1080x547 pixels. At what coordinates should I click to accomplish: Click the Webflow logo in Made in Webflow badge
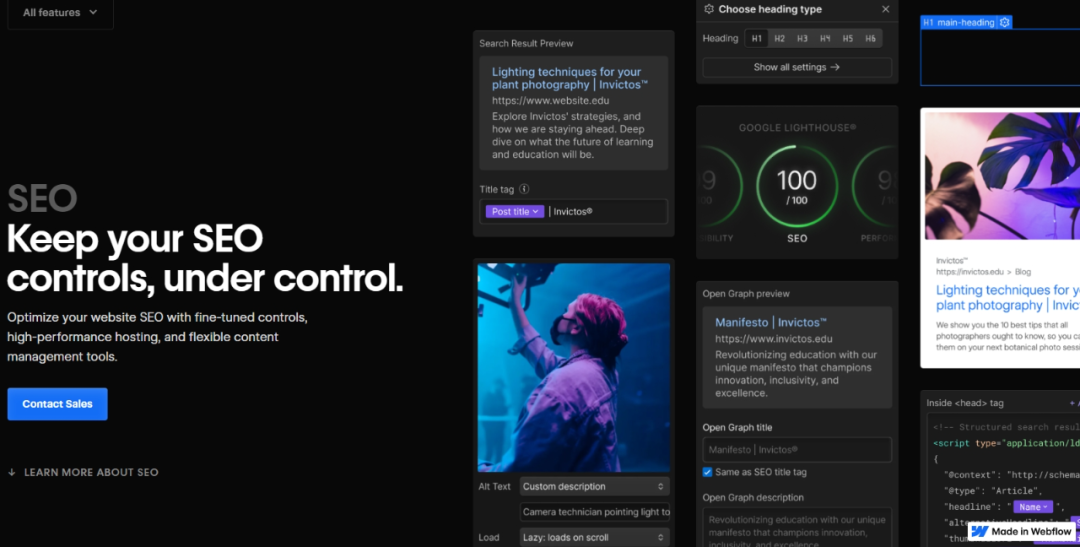[980, 531]
